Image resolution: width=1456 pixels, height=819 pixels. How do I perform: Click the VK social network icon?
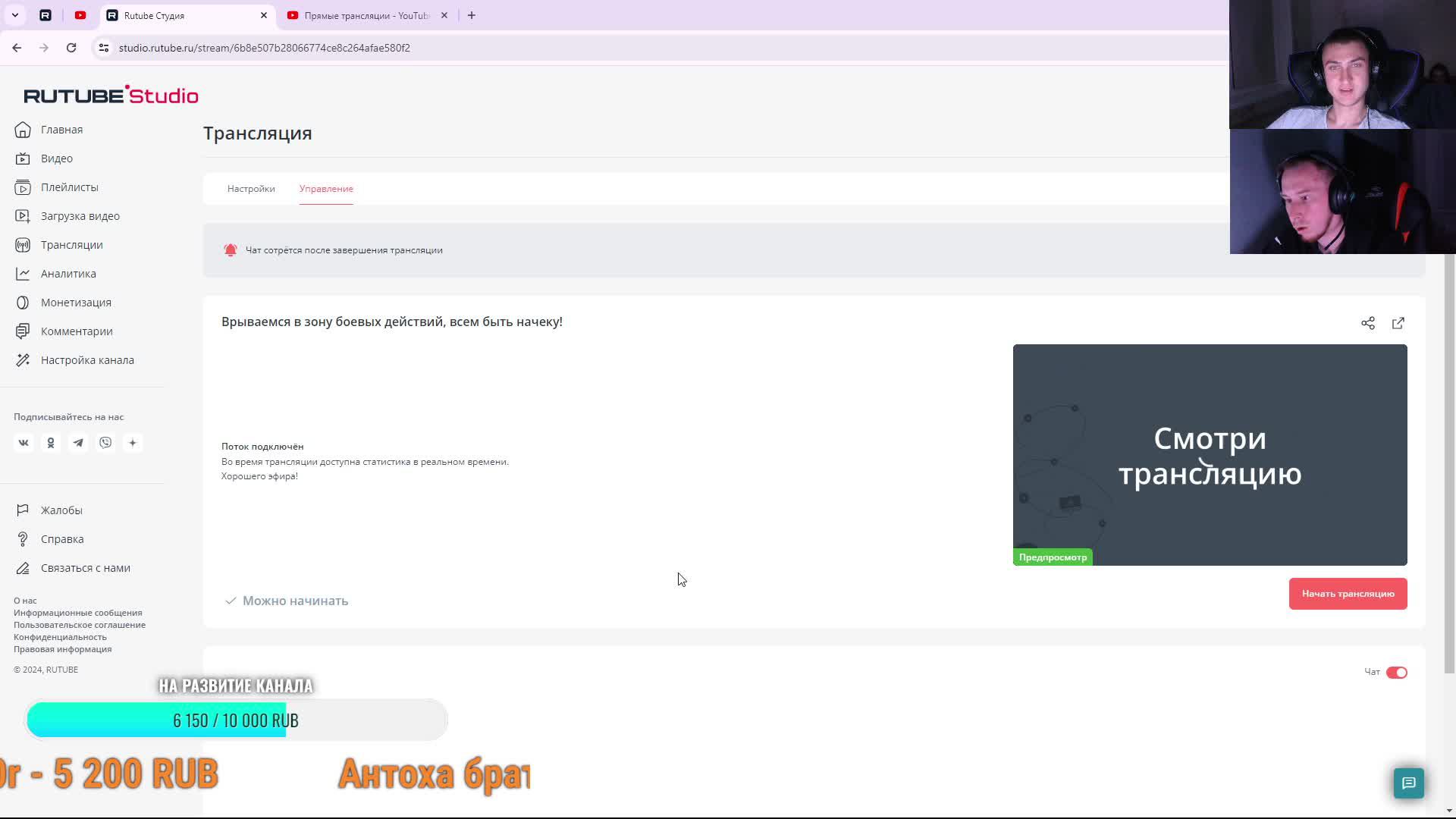coord(24,443)
